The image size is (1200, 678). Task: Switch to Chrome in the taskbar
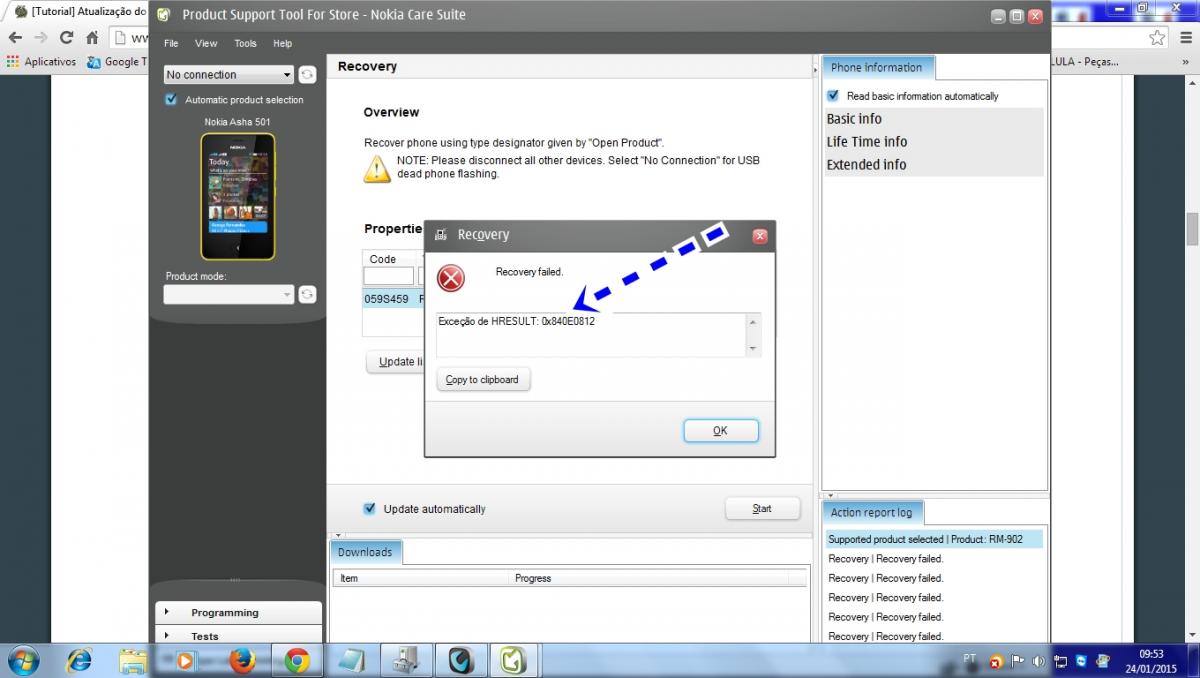297,661
